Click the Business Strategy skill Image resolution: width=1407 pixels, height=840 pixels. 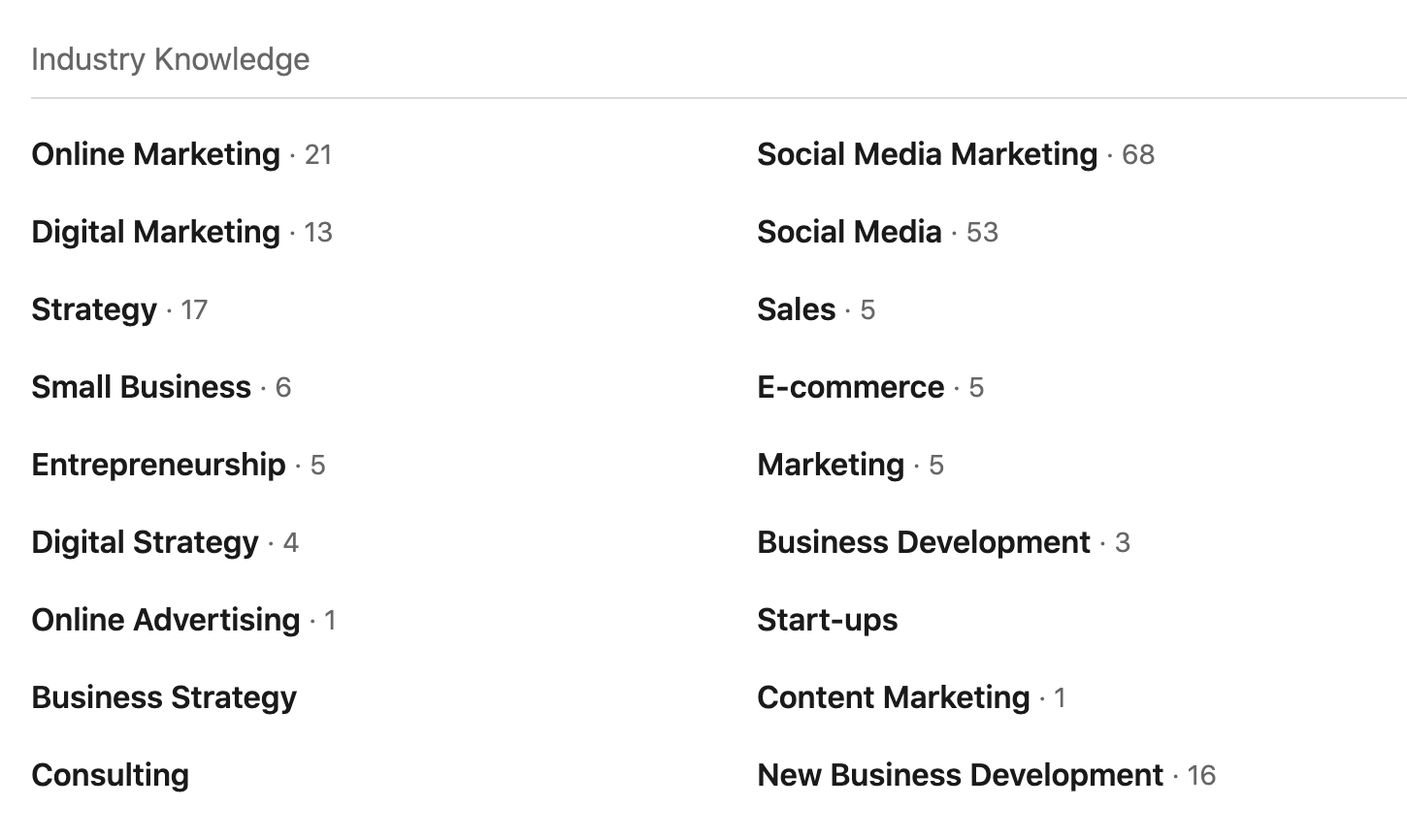pyautogui.click(x=164, y=697)
